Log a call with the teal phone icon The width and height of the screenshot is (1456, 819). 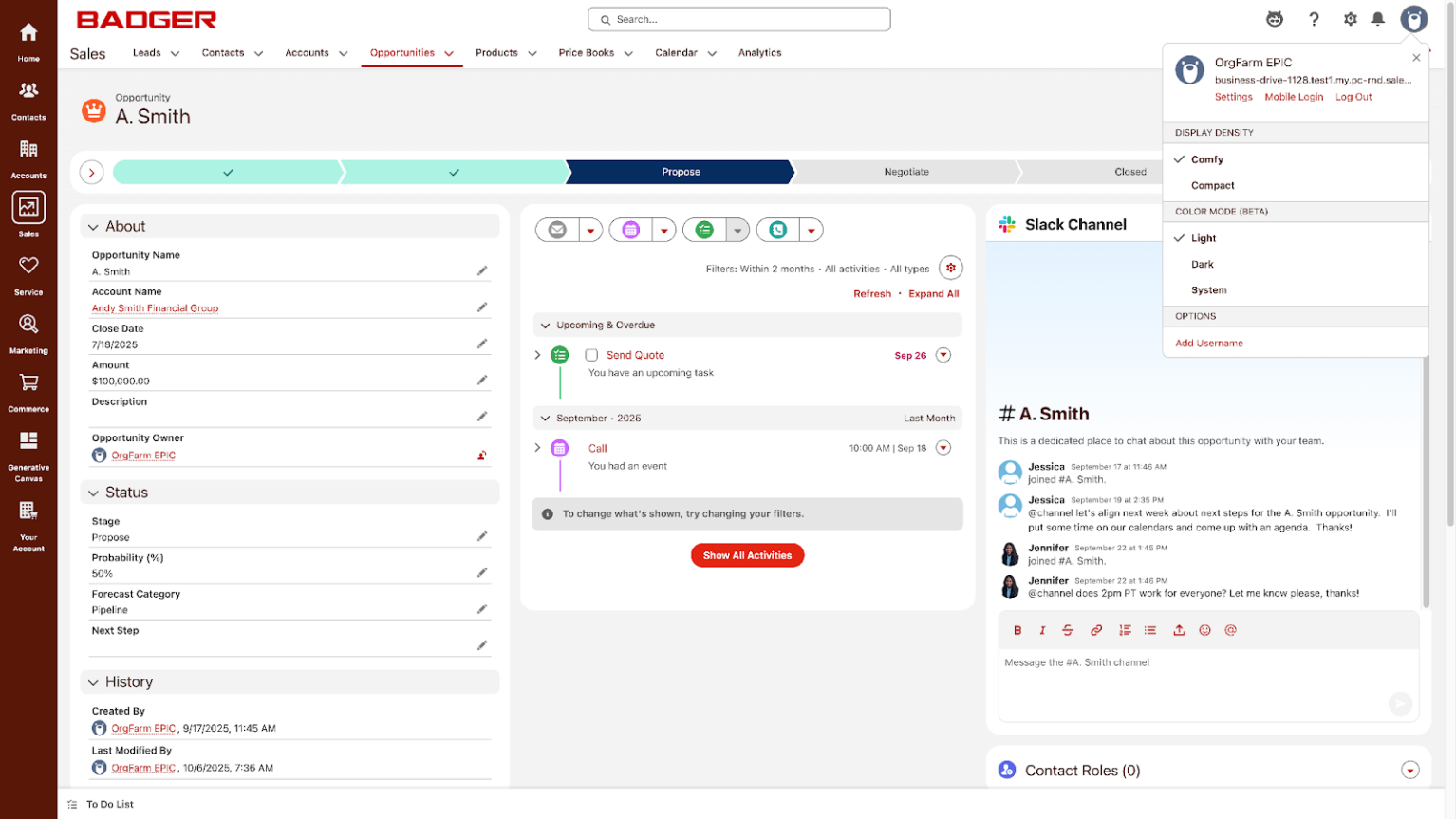pyautogui.click(x=778, y=230)
